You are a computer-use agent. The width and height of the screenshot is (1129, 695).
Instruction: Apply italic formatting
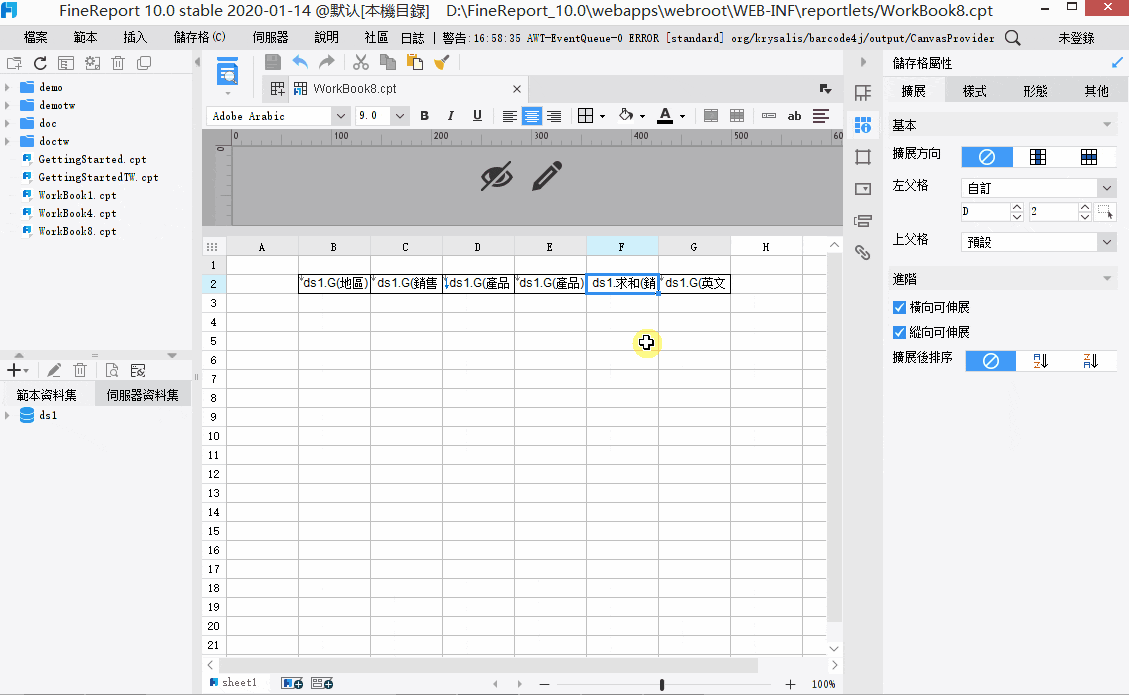coord(451,116)
